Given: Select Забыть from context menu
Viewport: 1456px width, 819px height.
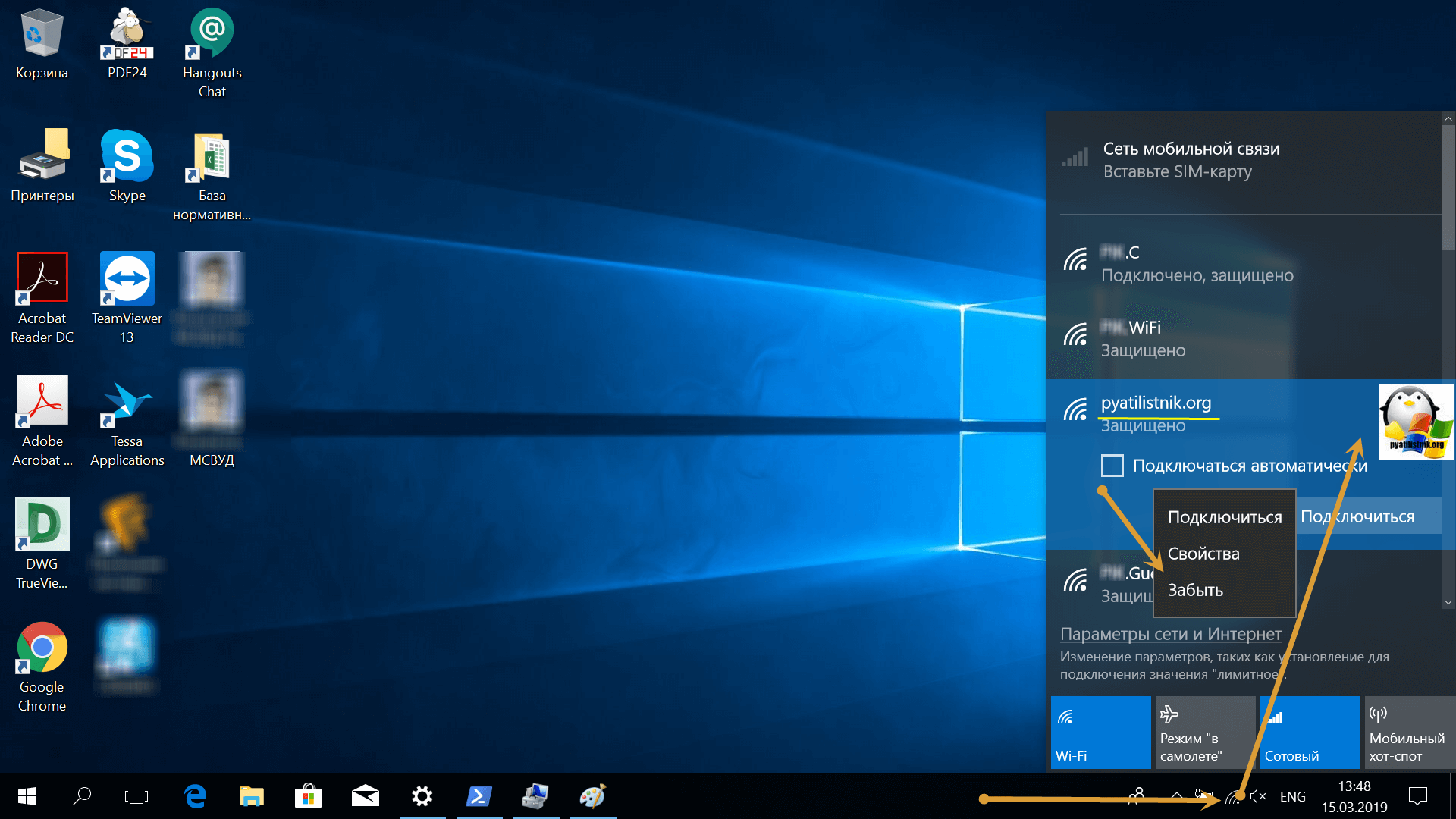Looking at the screenshot, I should [1197, 589].
